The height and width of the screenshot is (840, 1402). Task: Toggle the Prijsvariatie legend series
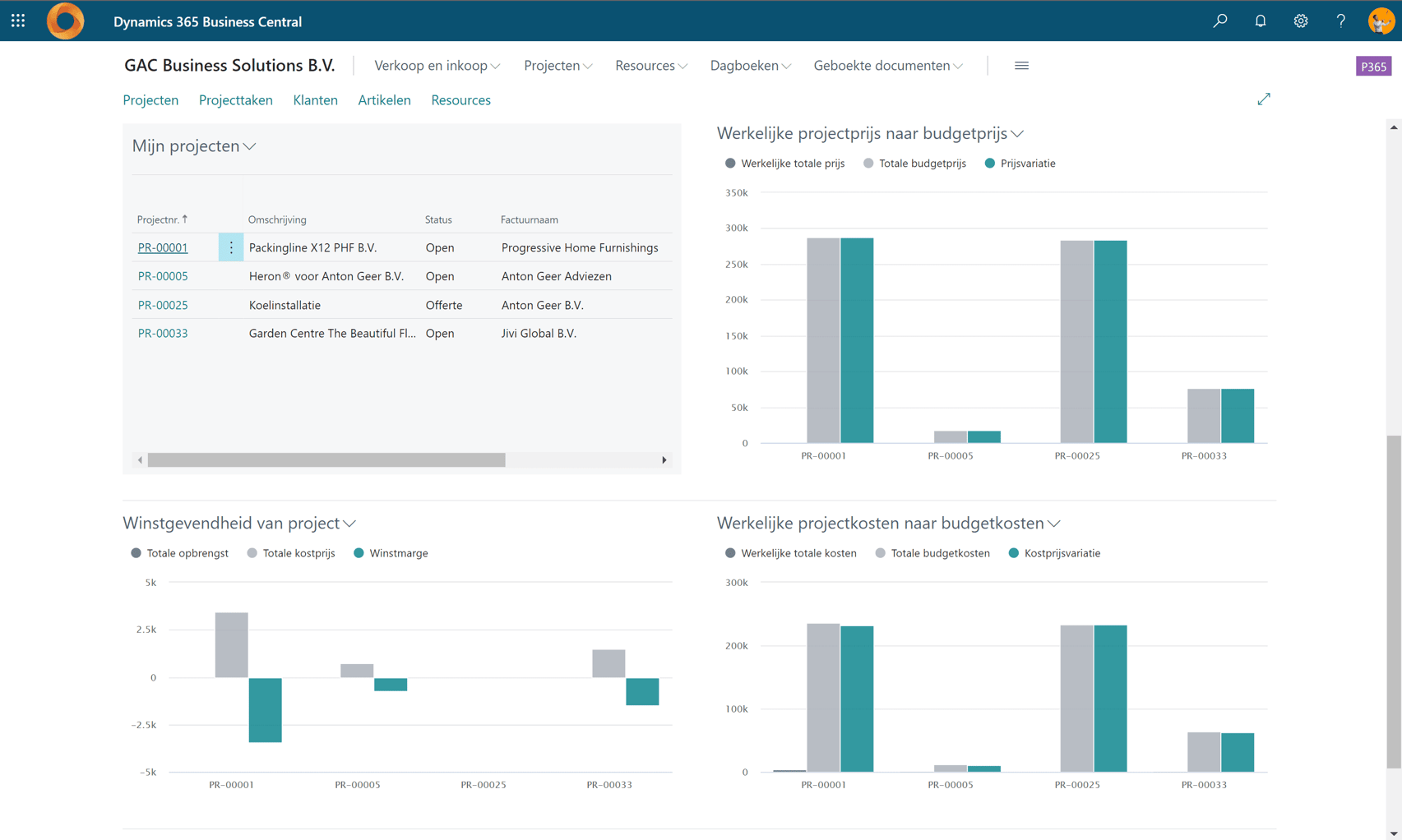click(1020, 164)
